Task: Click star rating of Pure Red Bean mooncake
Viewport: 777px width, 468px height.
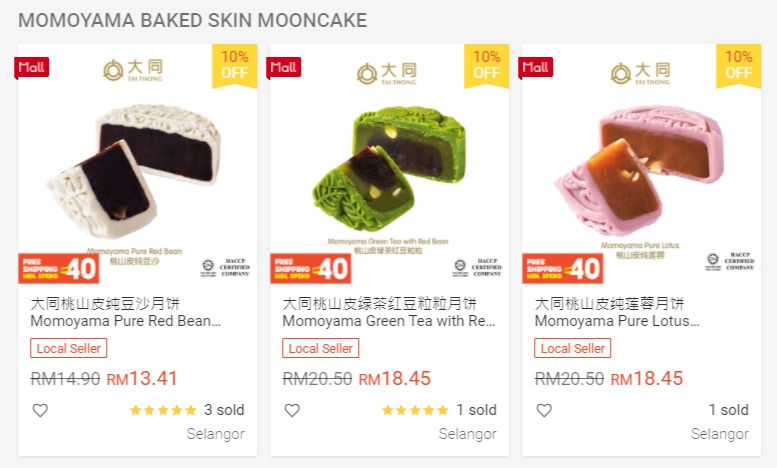Action: pyautogui.click(x=163, y=410)
